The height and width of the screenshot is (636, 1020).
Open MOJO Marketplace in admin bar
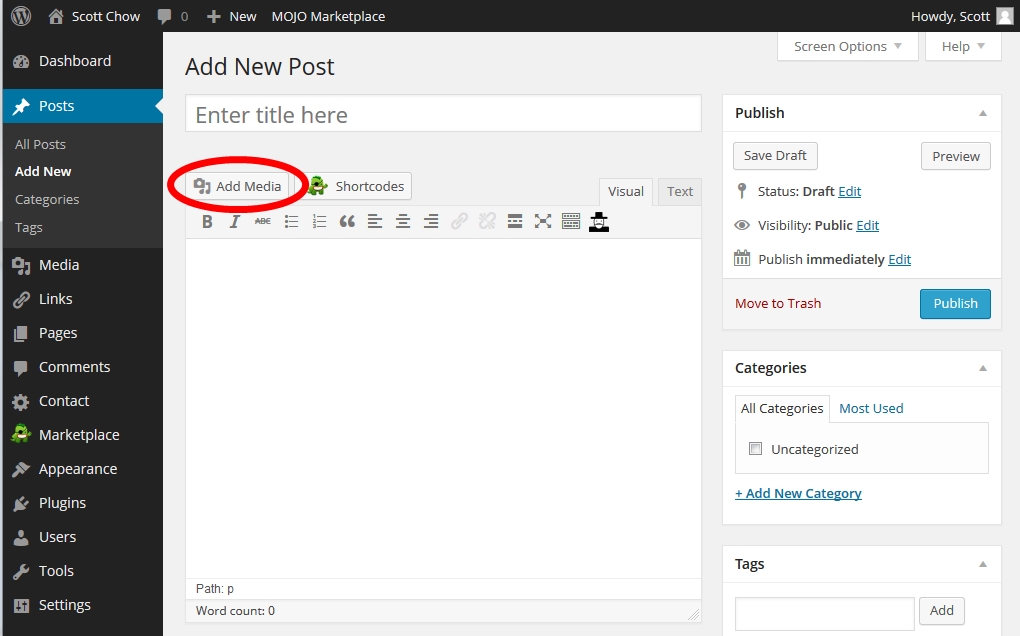point(328,16)
